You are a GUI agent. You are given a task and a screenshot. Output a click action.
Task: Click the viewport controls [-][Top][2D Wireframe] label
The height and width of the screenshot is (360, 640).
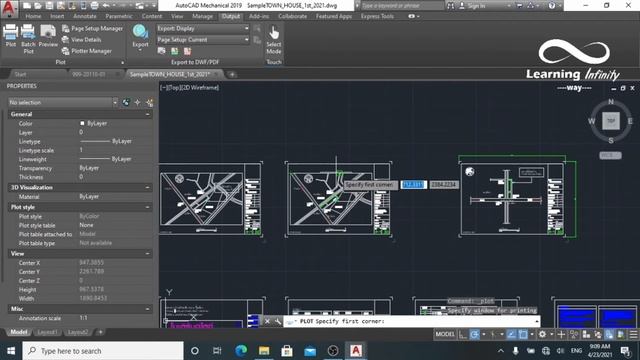click(189, 87)
